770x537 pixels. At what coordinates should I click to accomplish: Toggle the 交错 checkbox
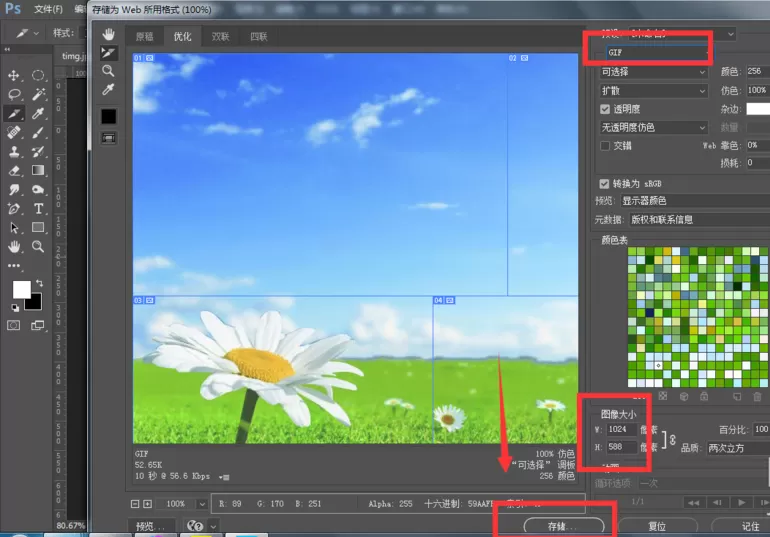pyautogui.click(x=605, y=146)
